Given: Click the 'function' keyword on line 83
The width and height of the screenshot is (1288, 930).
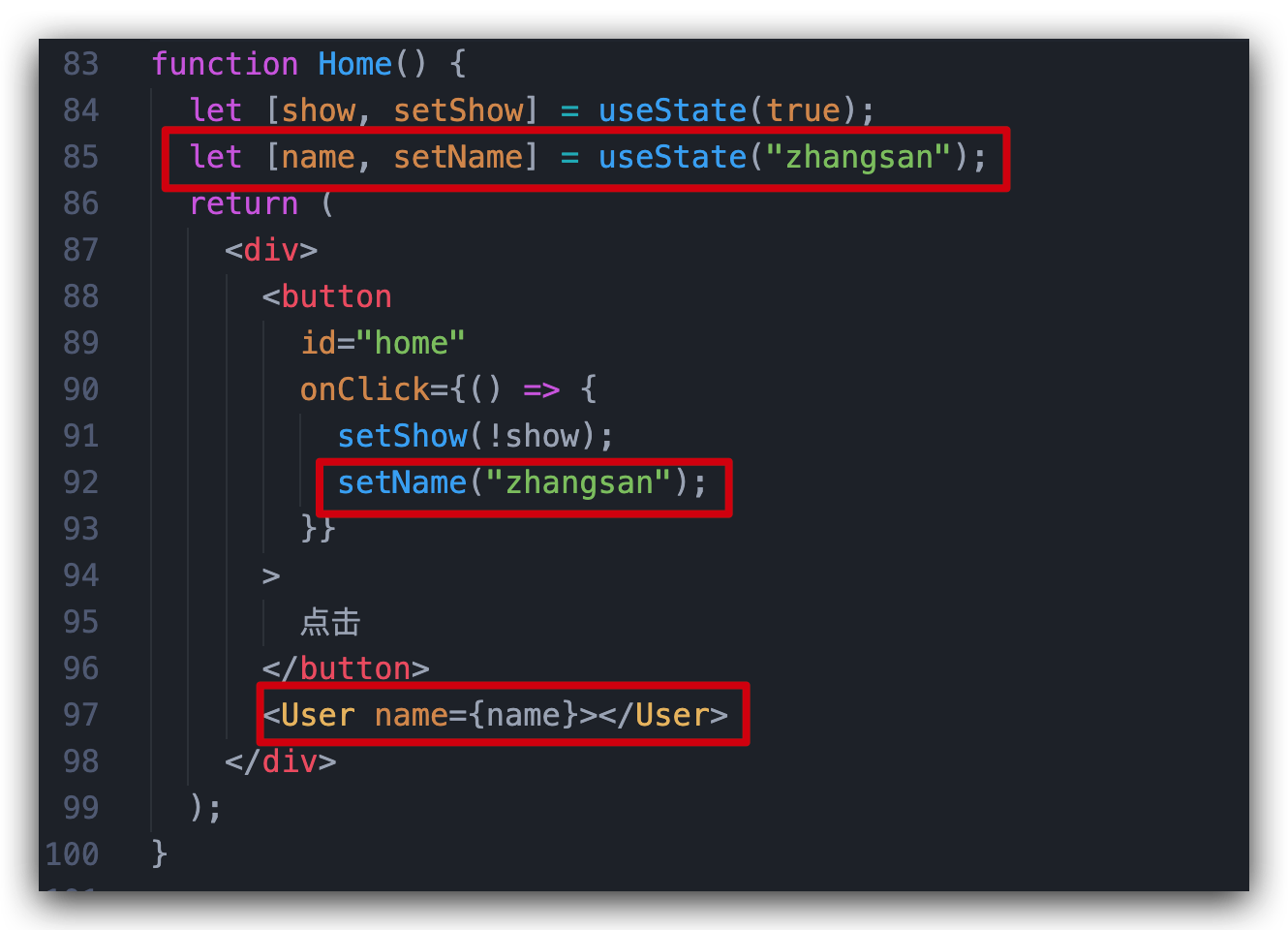Looking at the screenshot, I should click(x=225, y=64).
